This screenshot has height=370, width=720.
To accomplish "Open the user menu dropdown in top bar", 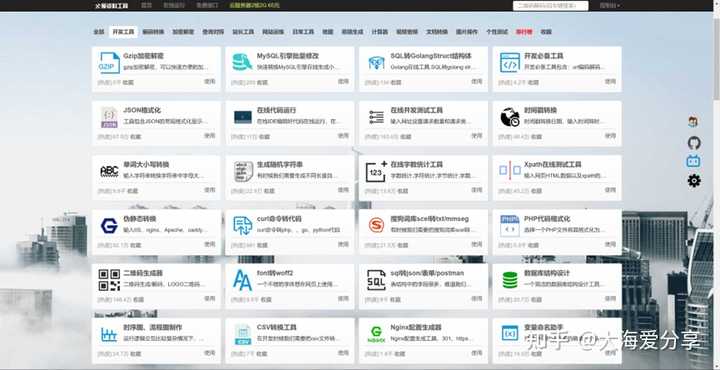I will coord(609,6).
